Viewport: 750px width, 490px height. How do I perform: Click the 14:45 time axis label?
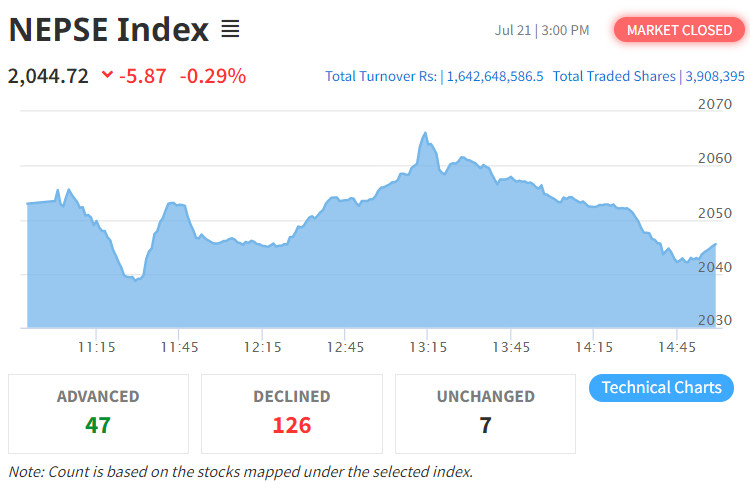pos(678,347)
